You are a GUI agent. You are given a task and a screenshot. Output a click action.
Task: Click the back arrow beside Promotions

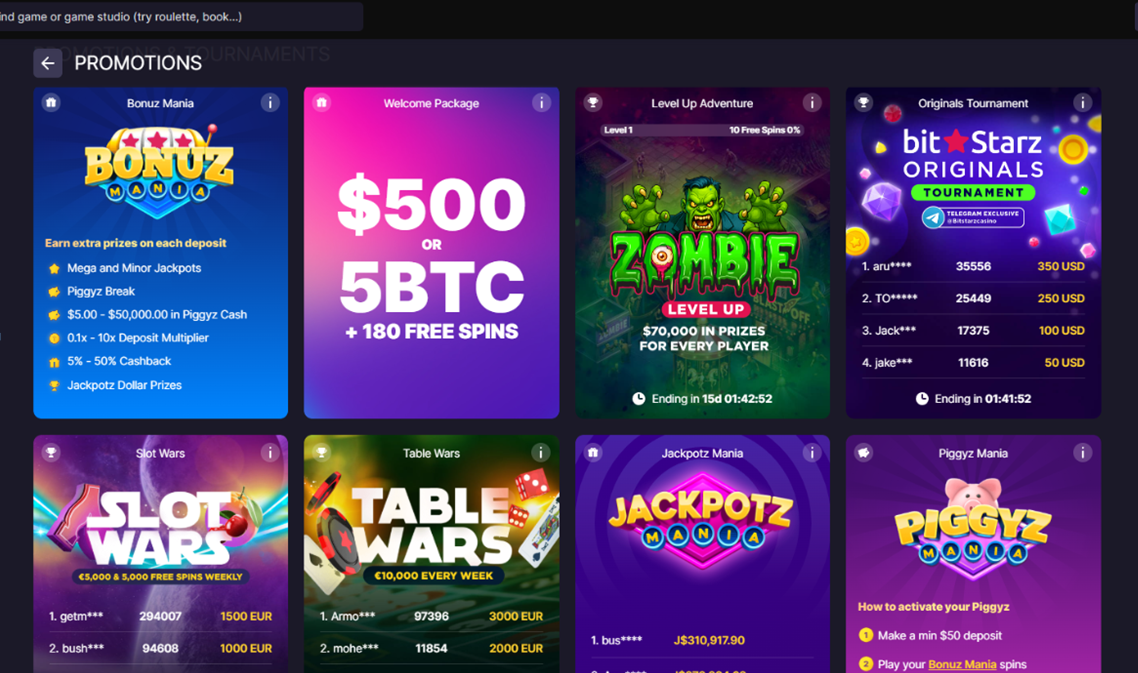pyautogui.click(x=47, y=63)
